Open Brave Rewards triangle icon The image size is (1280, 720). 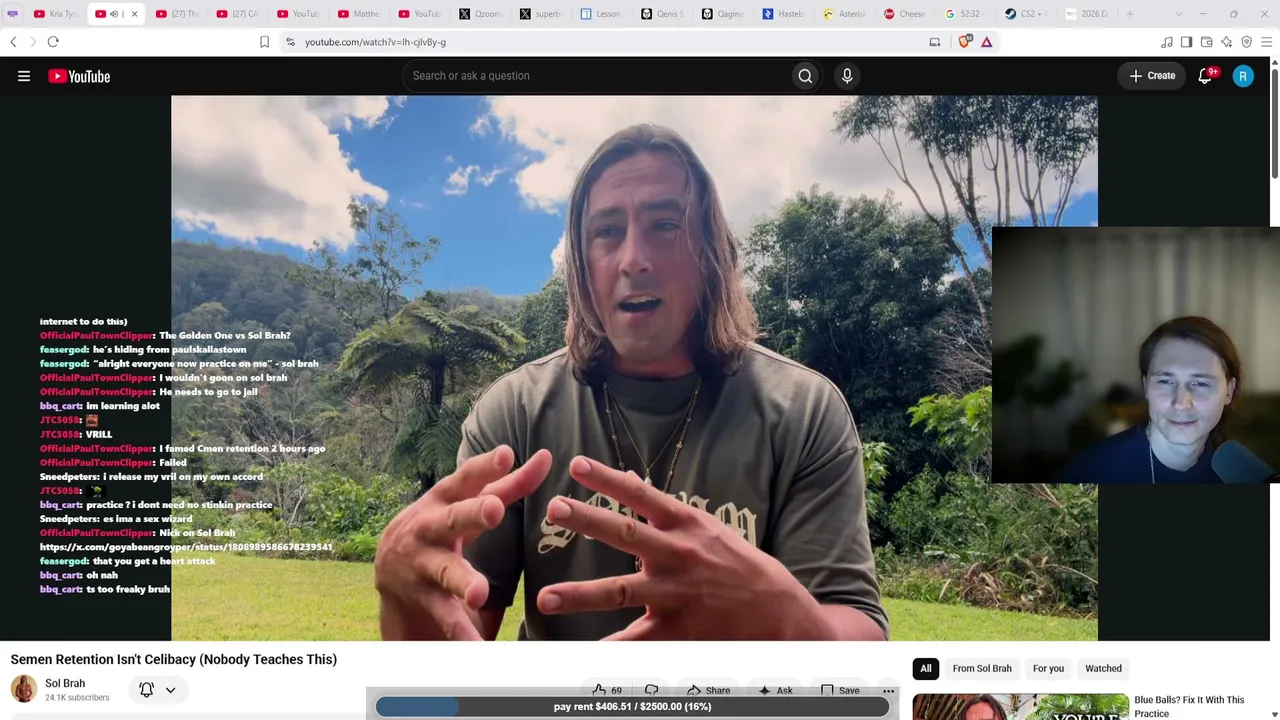(987, 42)
